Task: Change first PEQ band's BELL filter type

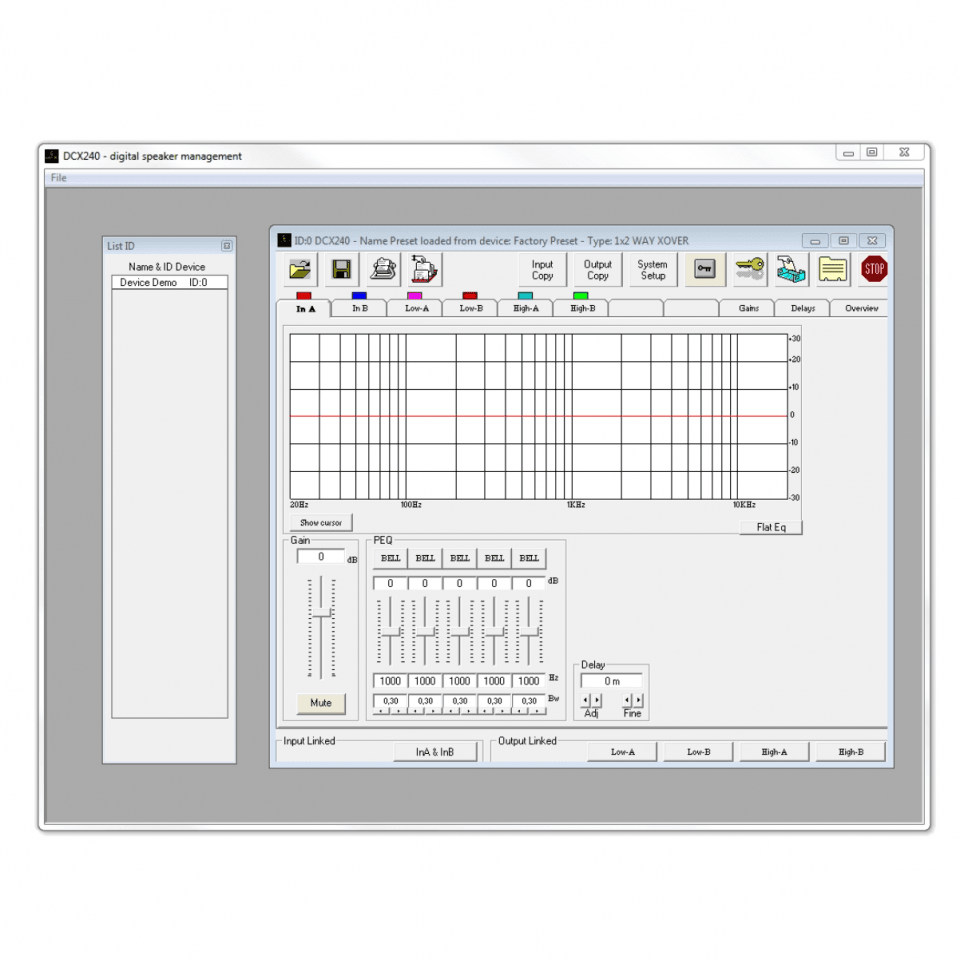Action: (390, 558)
